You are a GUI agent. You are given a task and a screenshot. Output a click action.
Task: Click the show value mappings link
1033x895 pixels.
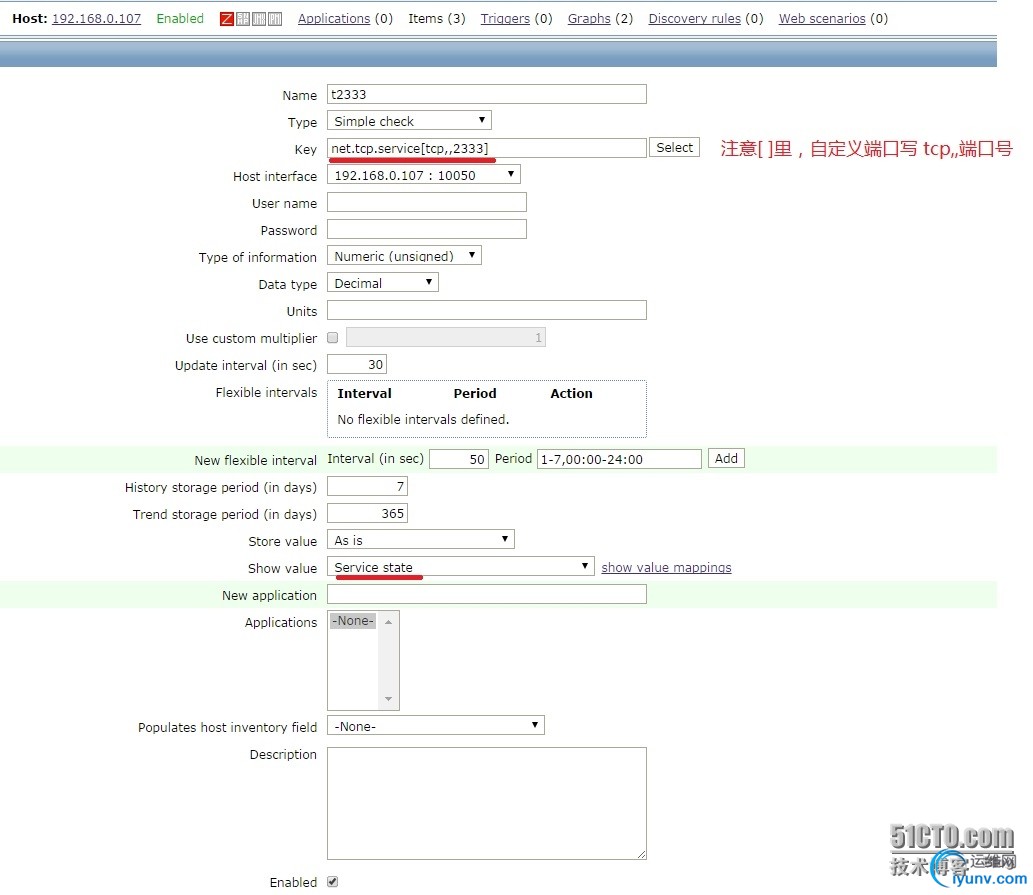tap(666, 567)
